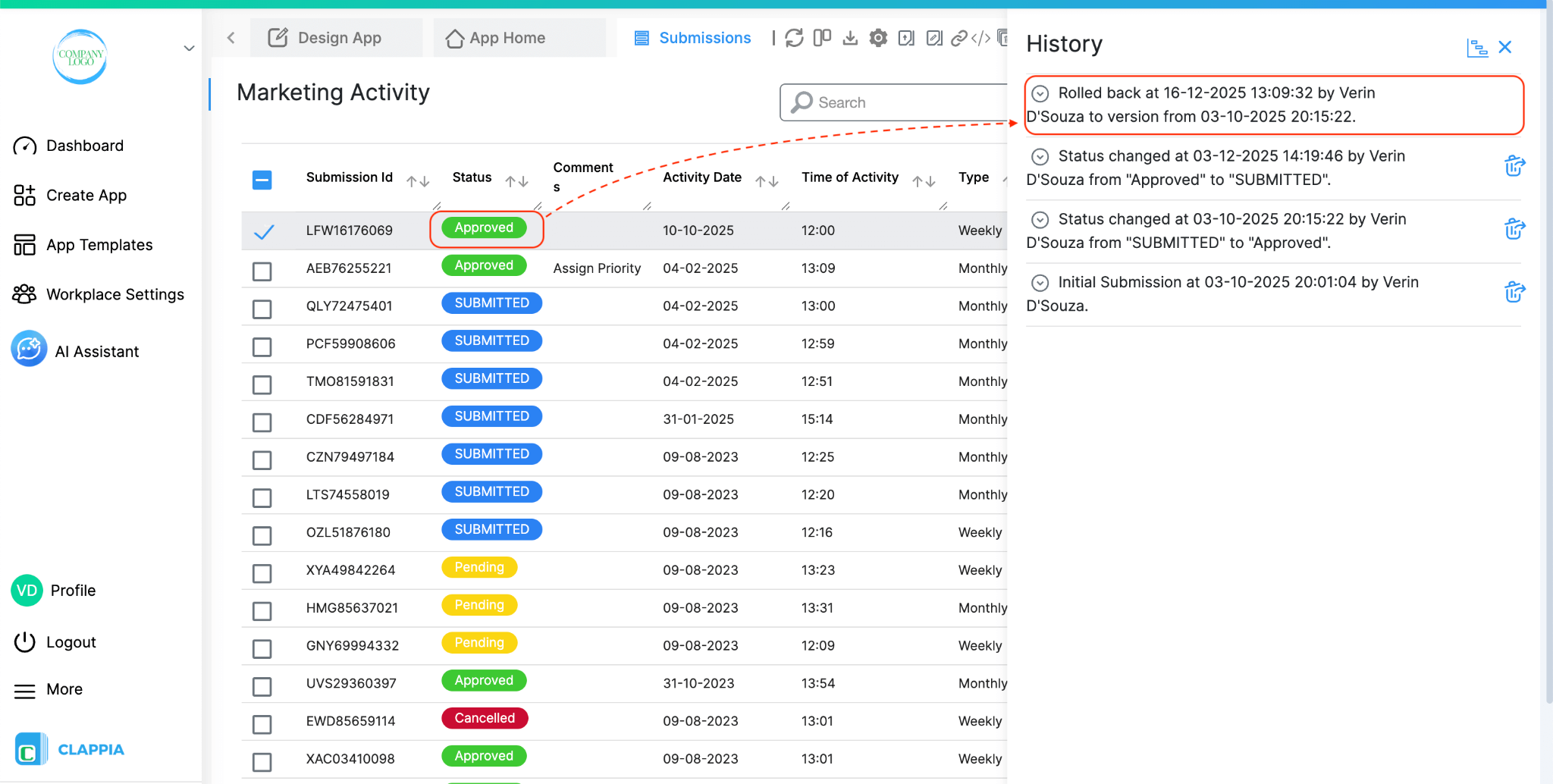Sort by Submission Id arrows

pyautogui.click(x=418, y=181)
